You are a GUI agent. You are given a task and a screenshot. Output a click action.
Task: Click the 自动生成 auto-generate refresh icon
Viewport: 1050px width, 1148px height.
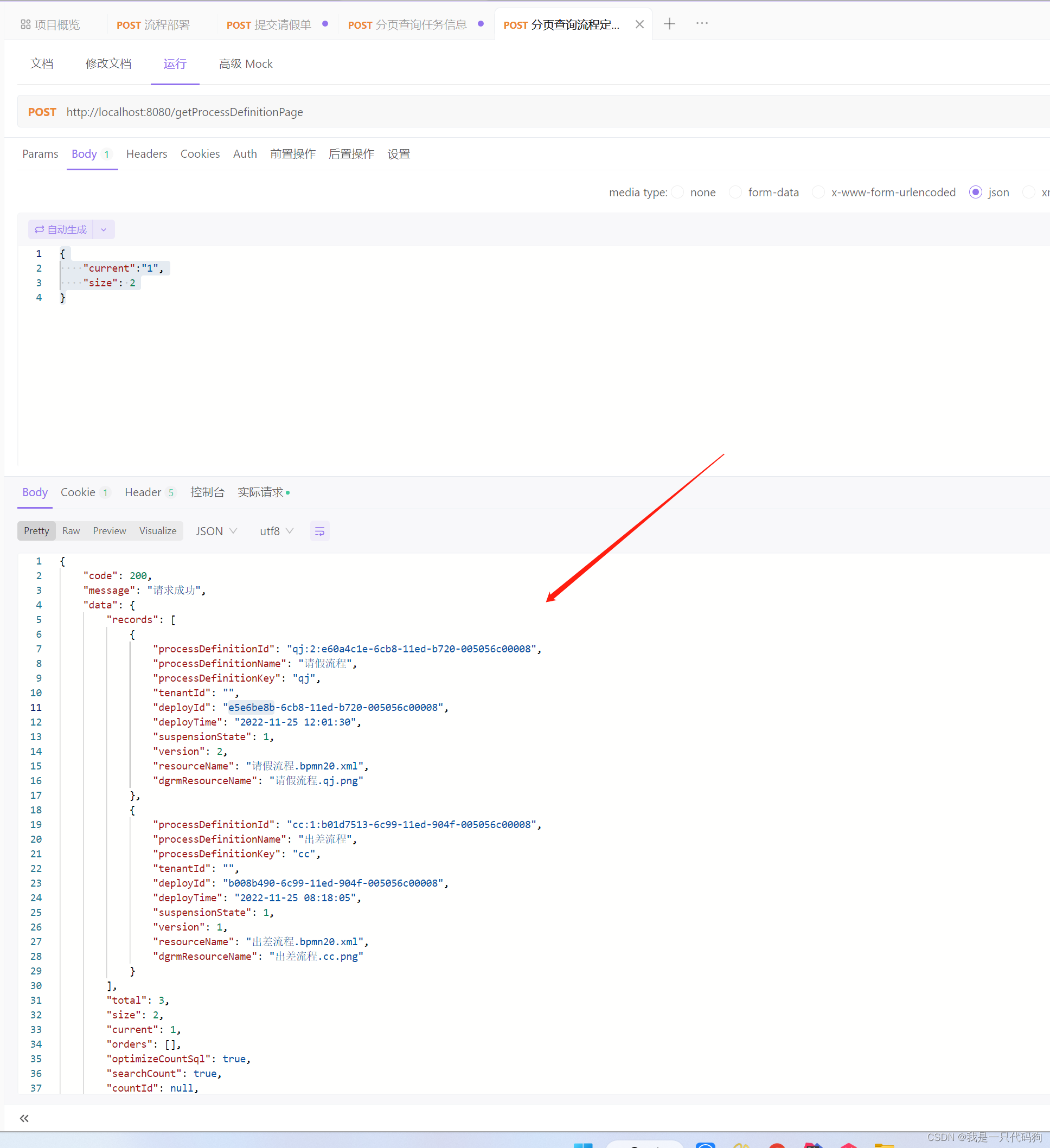pyautogui.click(x=39, y=229)
